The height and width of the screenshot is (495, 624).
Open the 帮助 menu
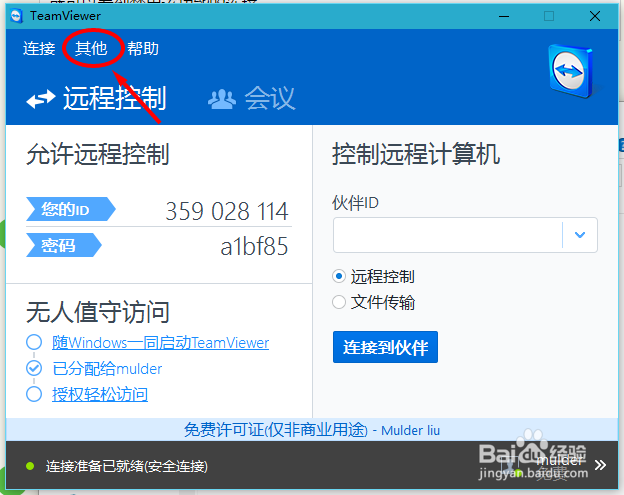tap(143, 49)
